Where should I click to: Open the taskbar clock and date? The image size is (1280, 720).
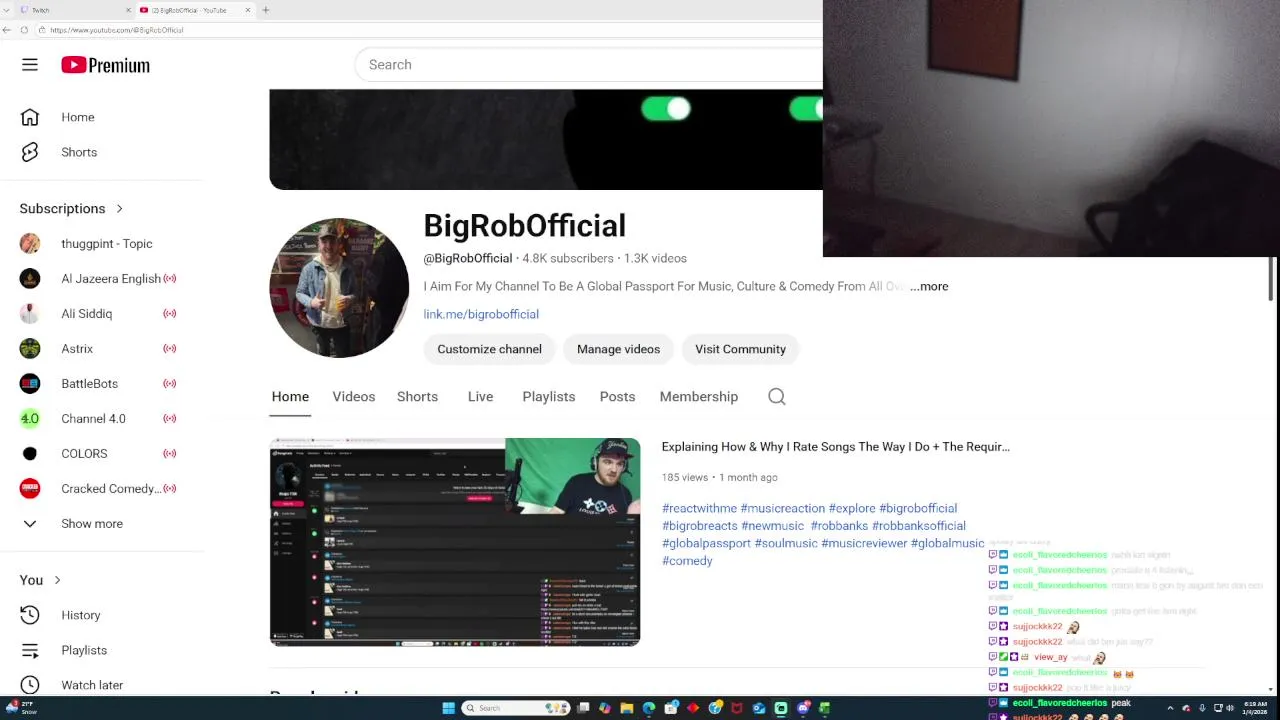(1255, 708)
